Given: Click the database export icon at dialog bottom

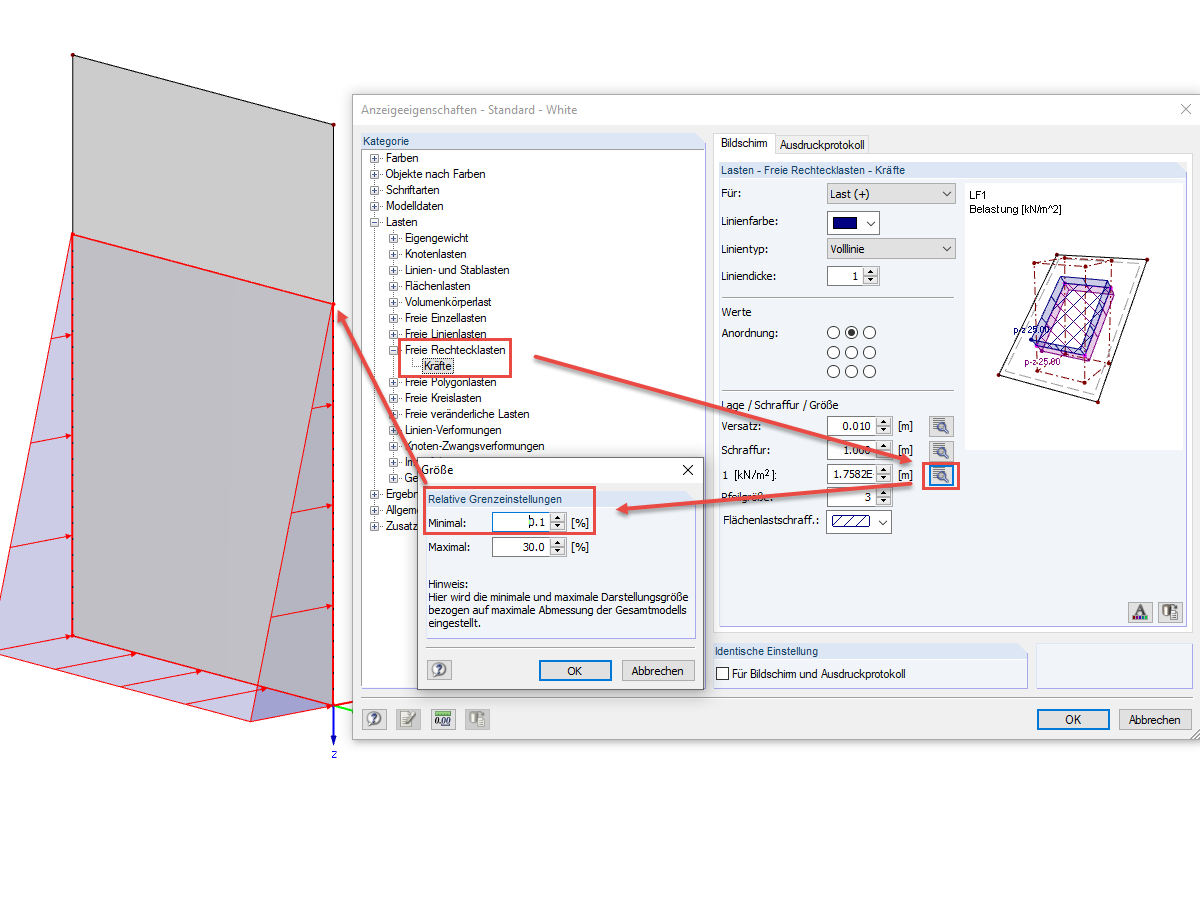Looking at the screenshot, I should (476, 718).
